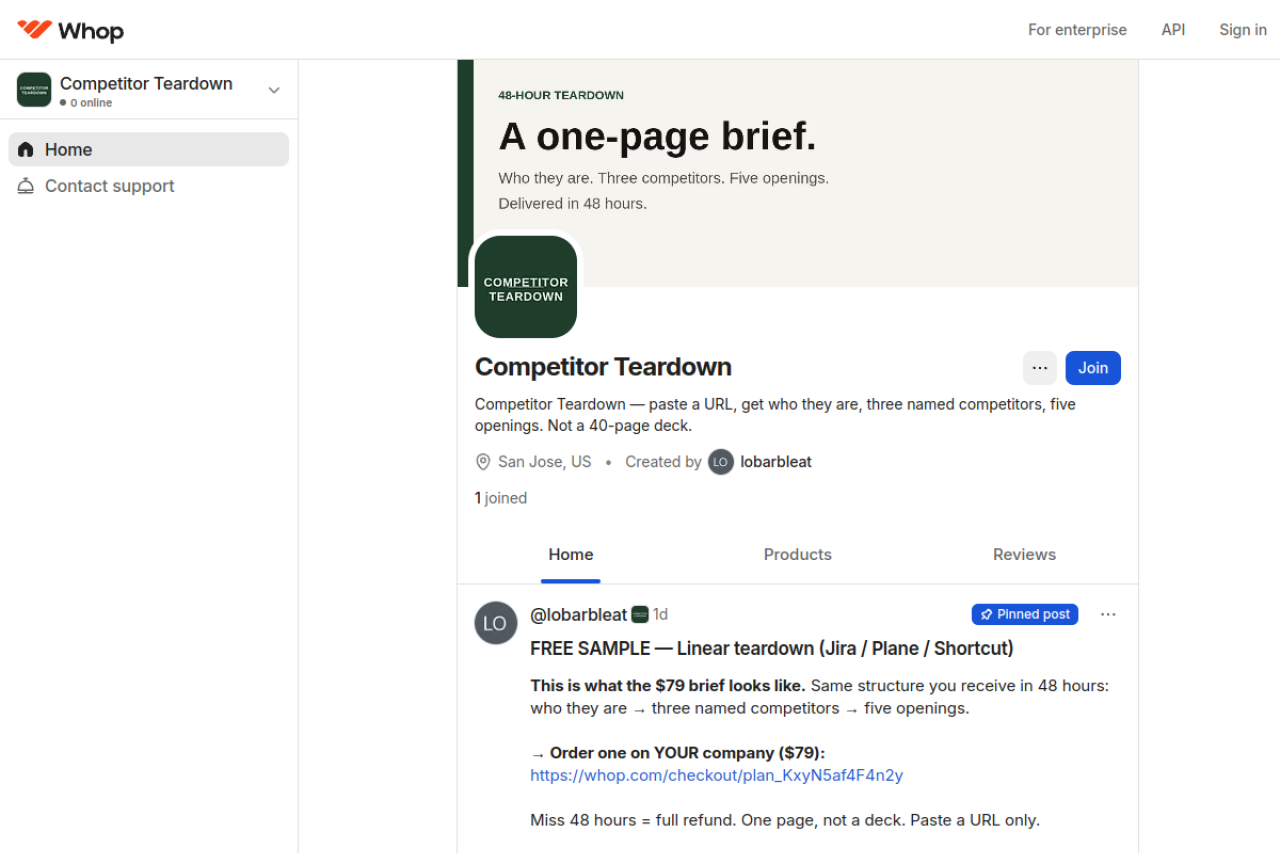The width and height of the screenshot is (1280, 853).
Task: Open the For enterprise link
Action: 1077,30
